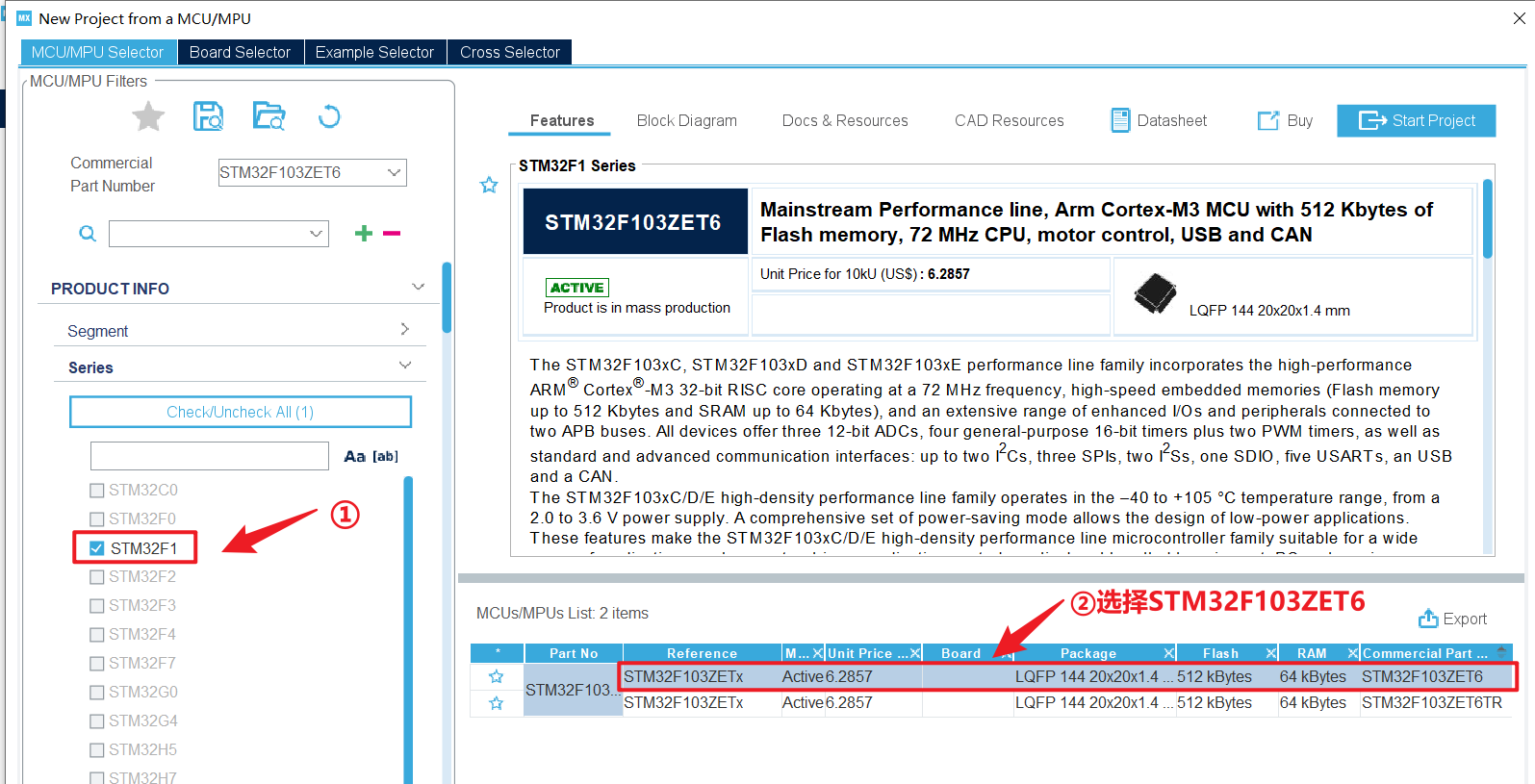Toggle match case Aa search option
The width and height of the screenshot is (1535, 784).
click(x=355, y=456)
